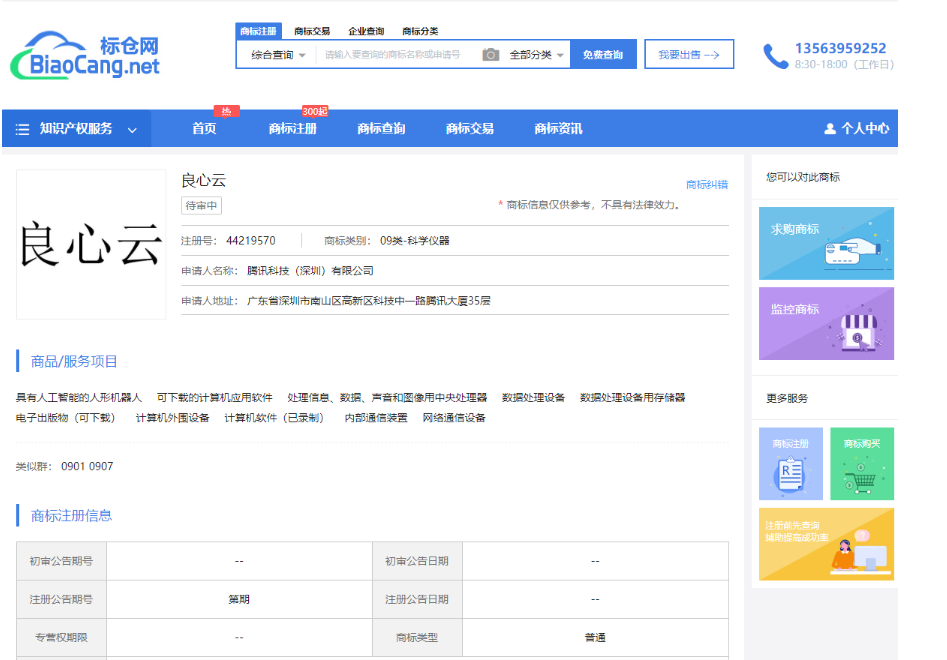Open the blue 商标注册 service tile

(x=791, y=464)
